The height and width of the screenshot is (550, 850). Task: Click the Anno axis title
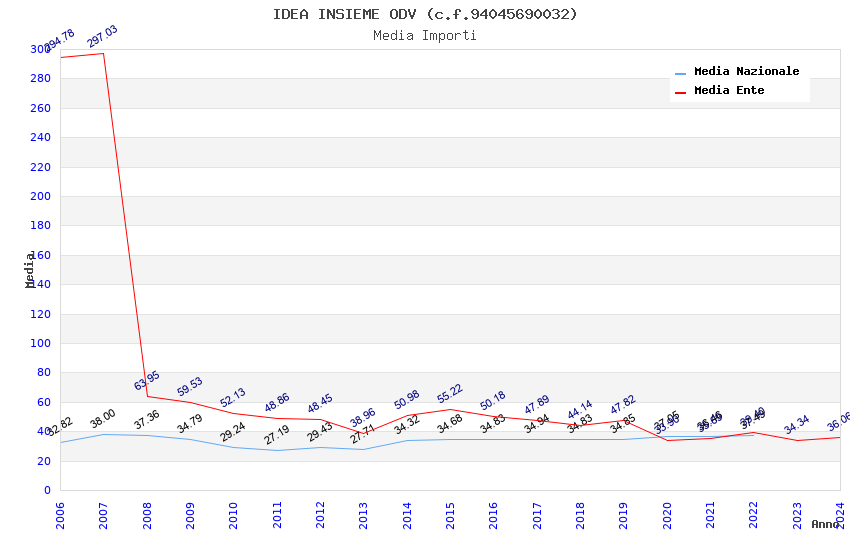coord(825,524)
